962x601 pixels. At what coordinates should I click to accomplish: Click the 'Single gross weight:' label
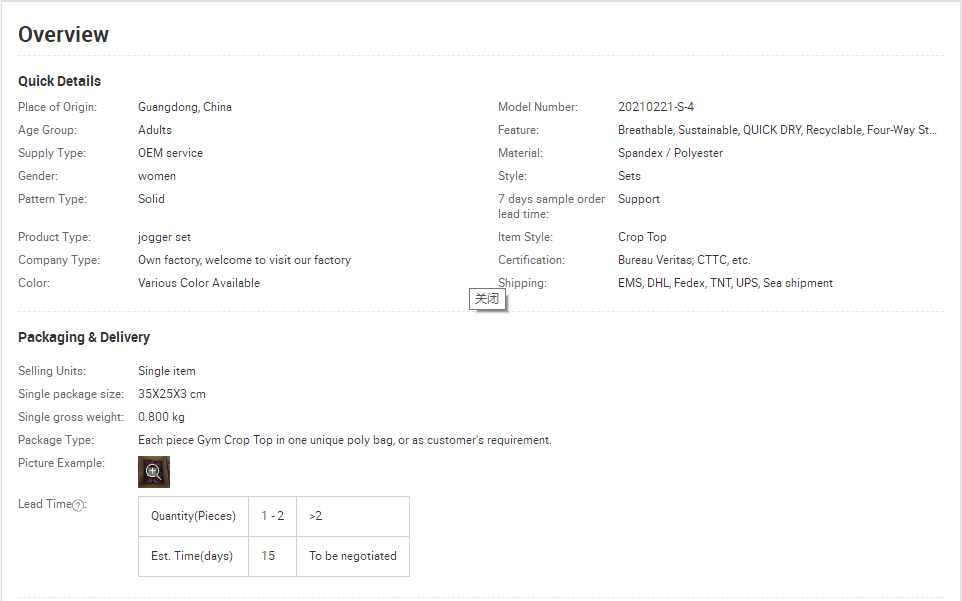pos(71,417)
